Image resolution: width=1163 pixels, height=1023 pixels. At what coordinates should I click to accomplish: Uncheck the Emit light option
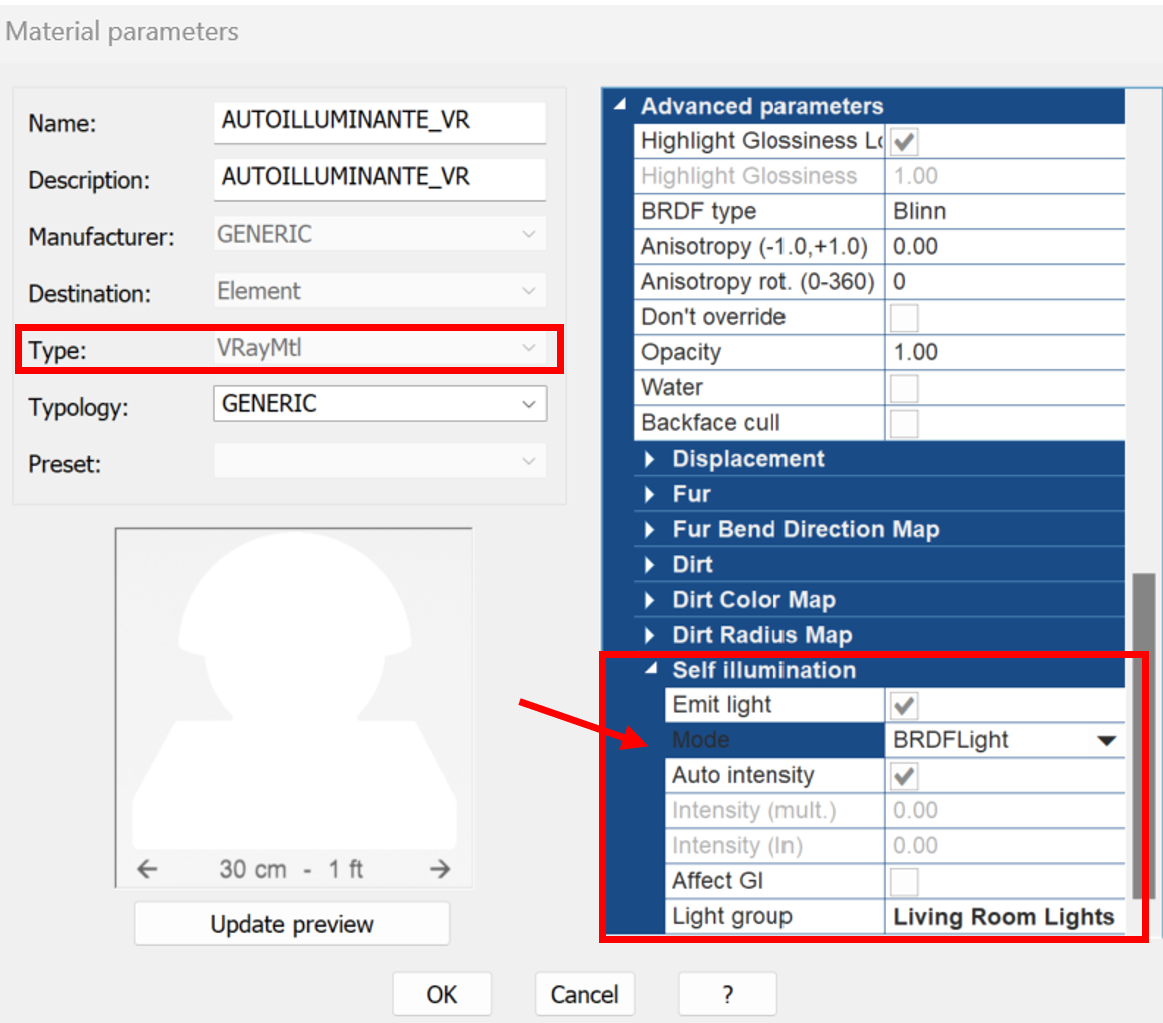(904, 704)
